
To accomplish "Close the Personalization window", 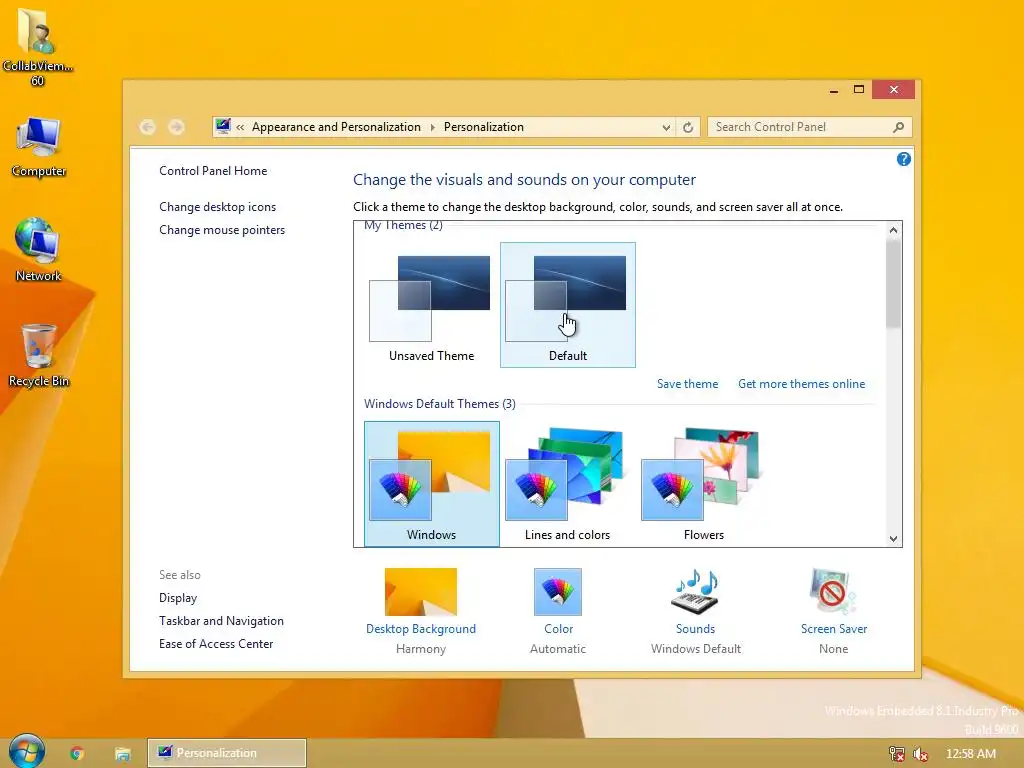I will point(893,89).
